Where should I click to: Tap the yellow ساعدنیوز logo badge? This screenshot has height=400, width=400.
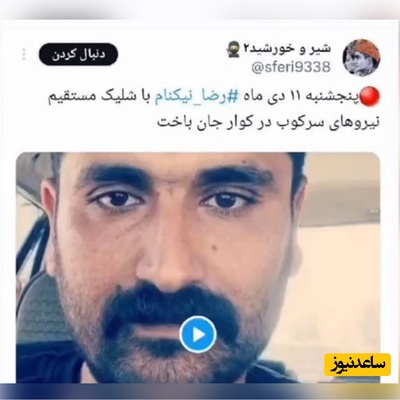[357, 365]
